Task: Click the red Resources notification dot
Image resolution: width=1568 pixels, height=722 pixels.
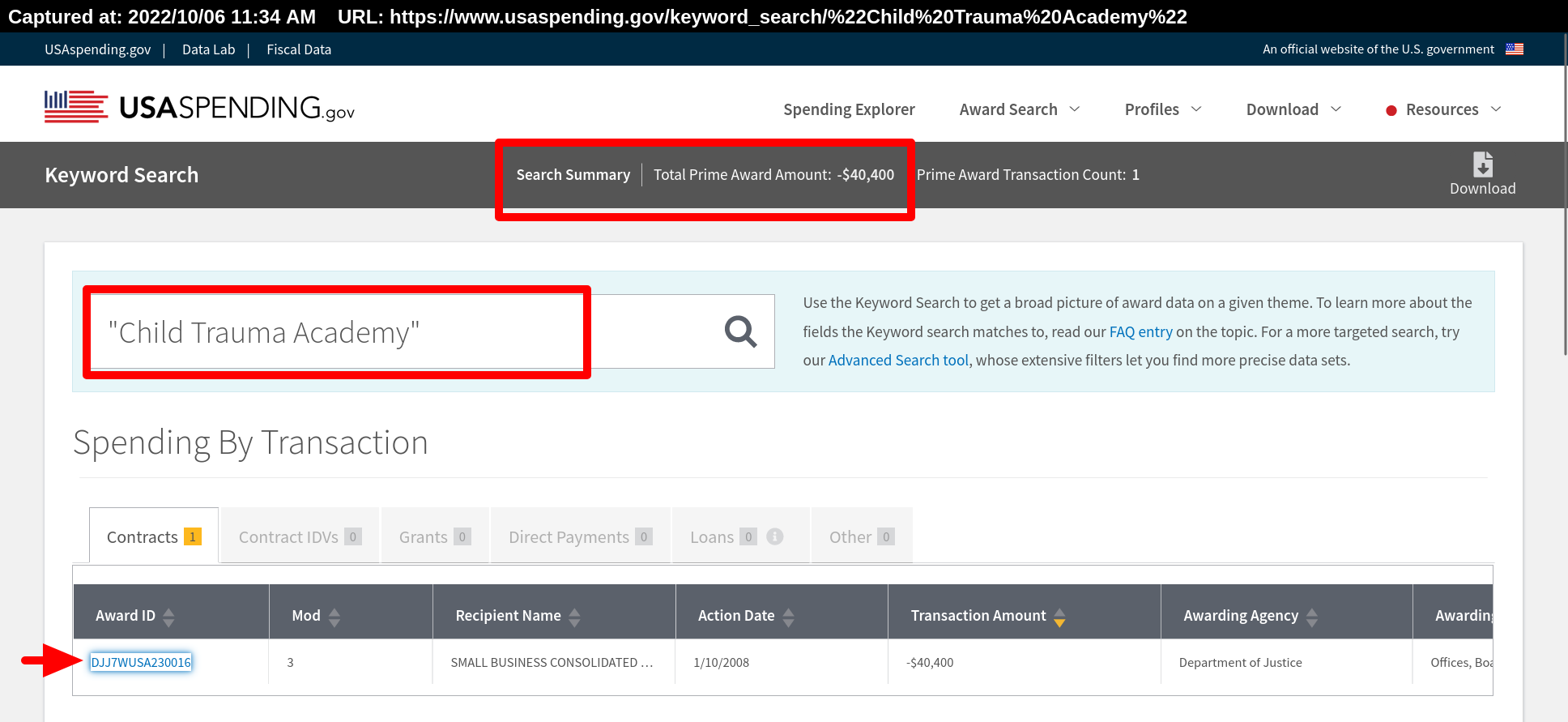Action: coord(1391,110)
